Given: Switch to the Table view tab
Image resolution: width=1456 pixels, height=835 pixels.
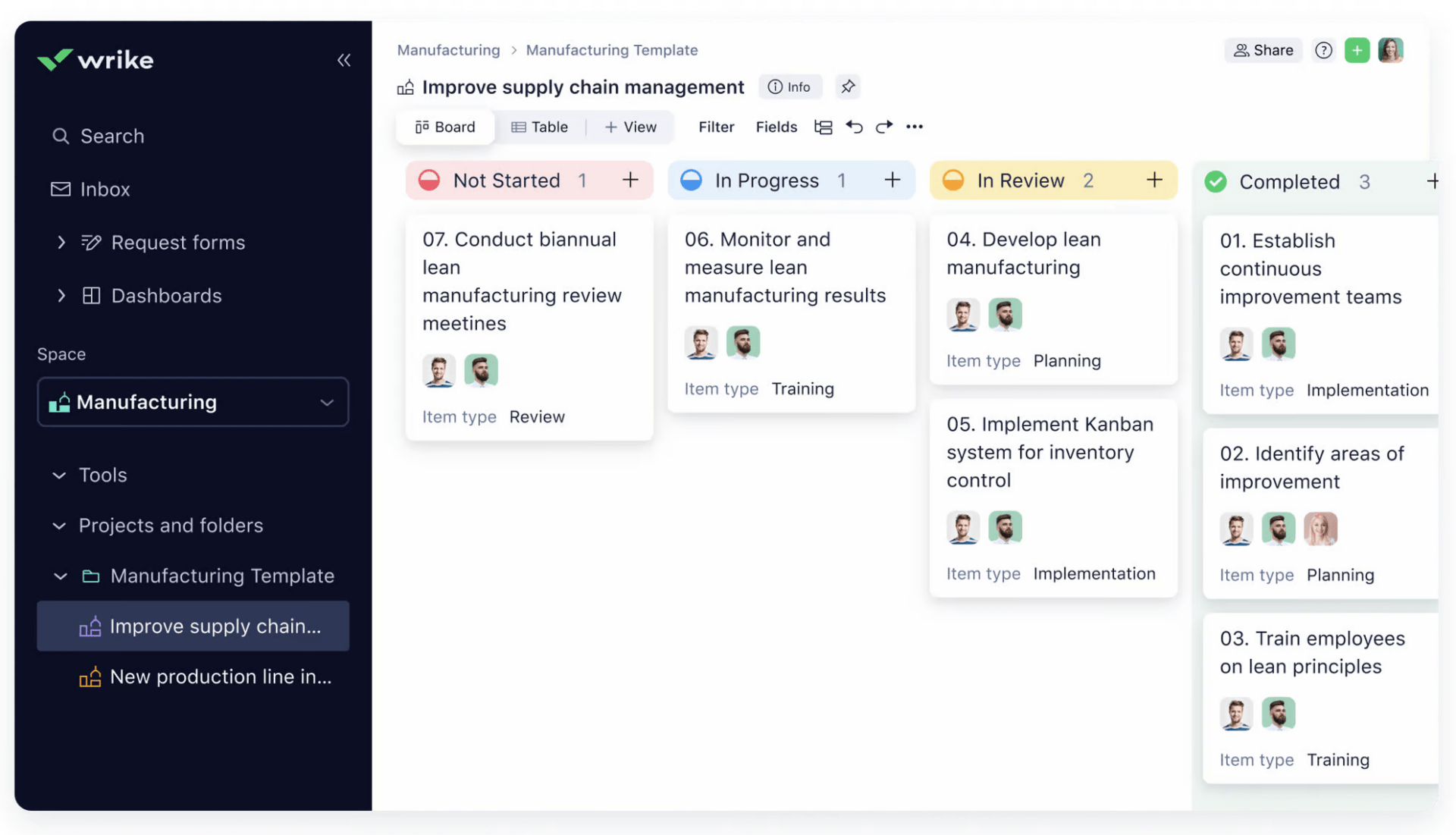Looking at the screenshot, I should [x=539, y=127].
